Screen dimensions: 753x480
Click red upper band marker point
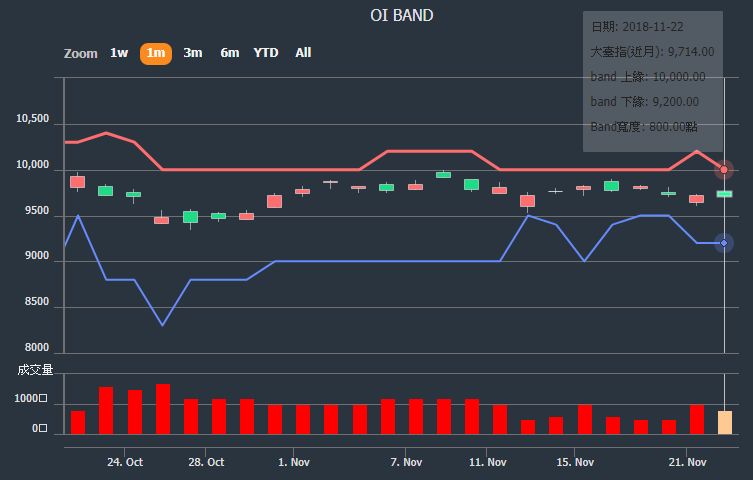(x=724, y=170)
